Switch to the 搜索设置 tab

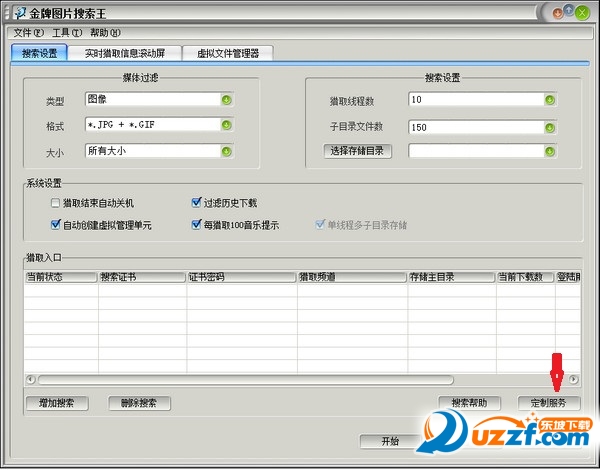pyautogui.click(x=39, y=53)
